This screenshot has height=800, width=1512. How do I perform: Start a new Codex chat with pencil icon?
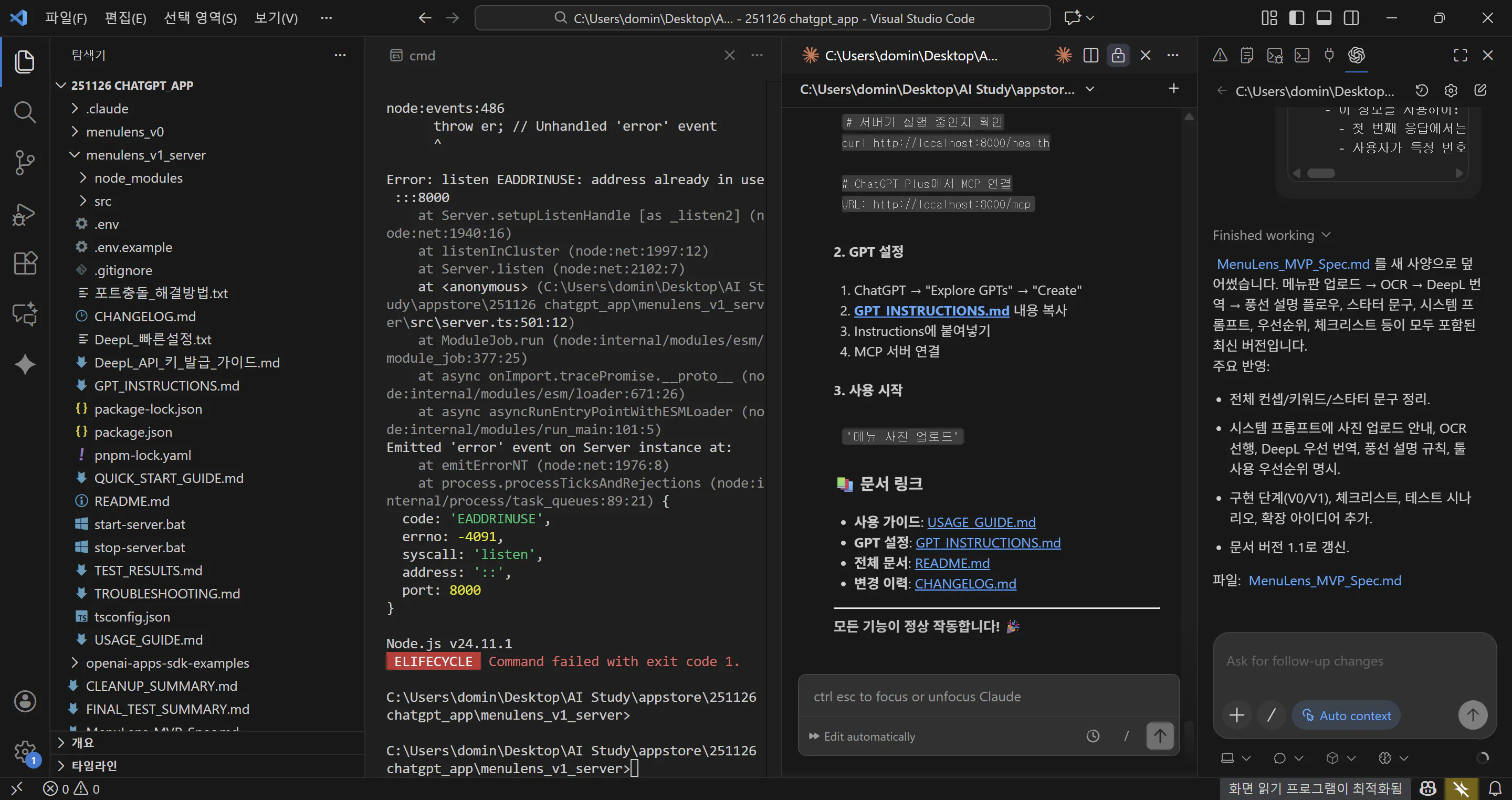tap(1480, 90)
